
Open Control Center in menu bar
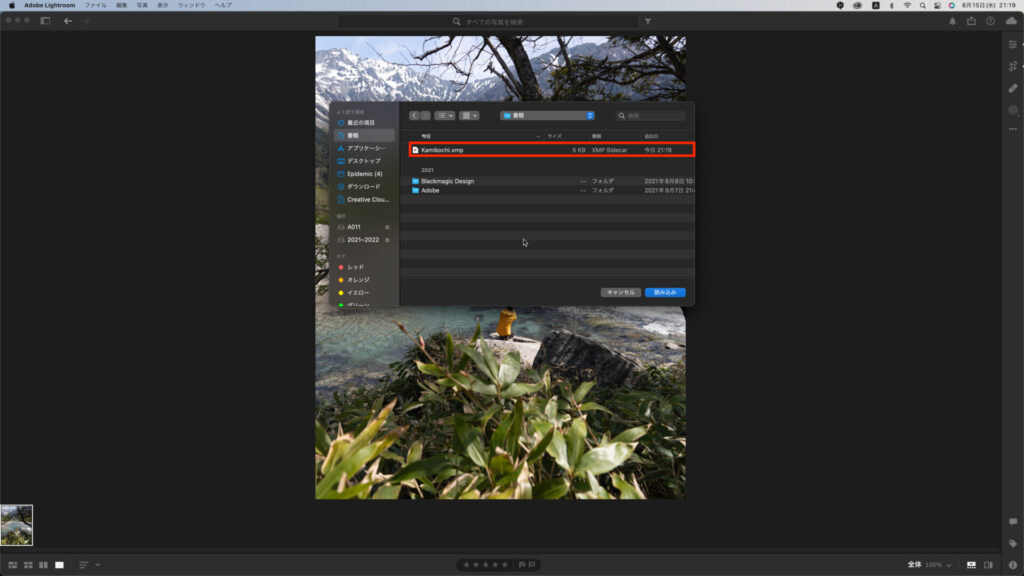pyautogui.click(x=937, y=5)
